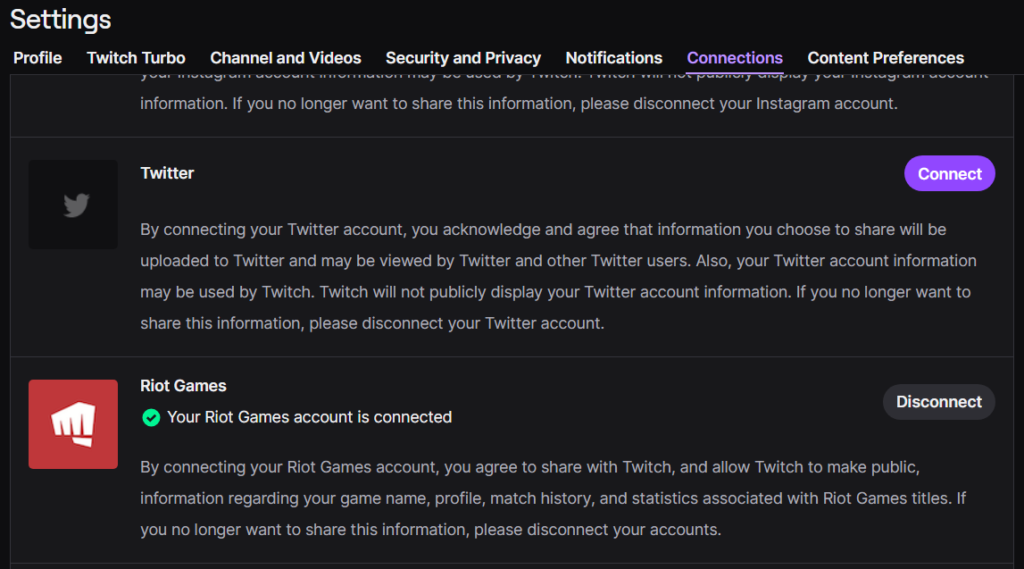
Task: Click the Riot Games account connected status text
Action: pos(309,417)
